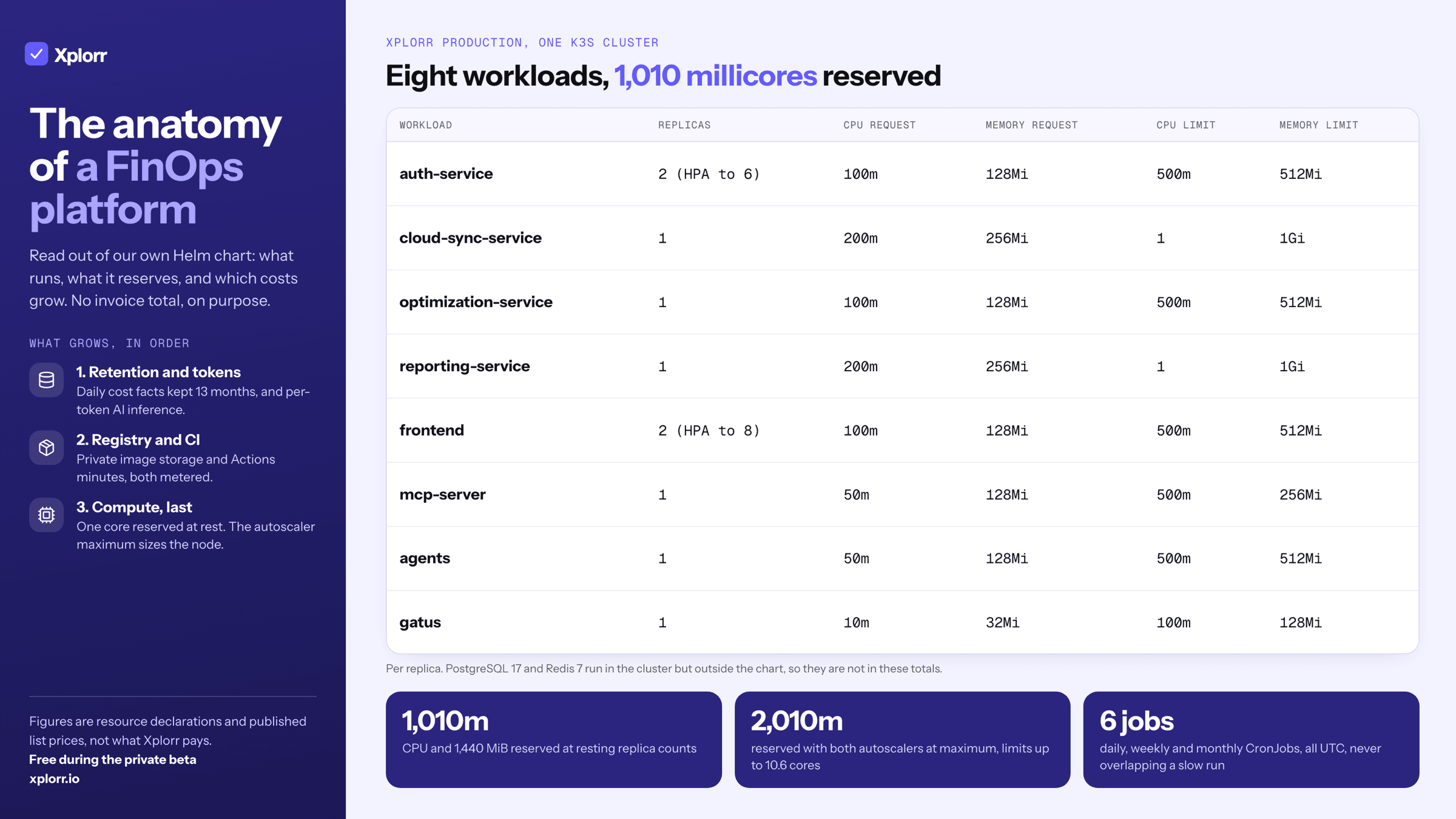This screenshot has width=1456, height=819.
Task: Select the '1. Retention and tokens' heading
Action: pyautogui.click(x=158, y=372)
